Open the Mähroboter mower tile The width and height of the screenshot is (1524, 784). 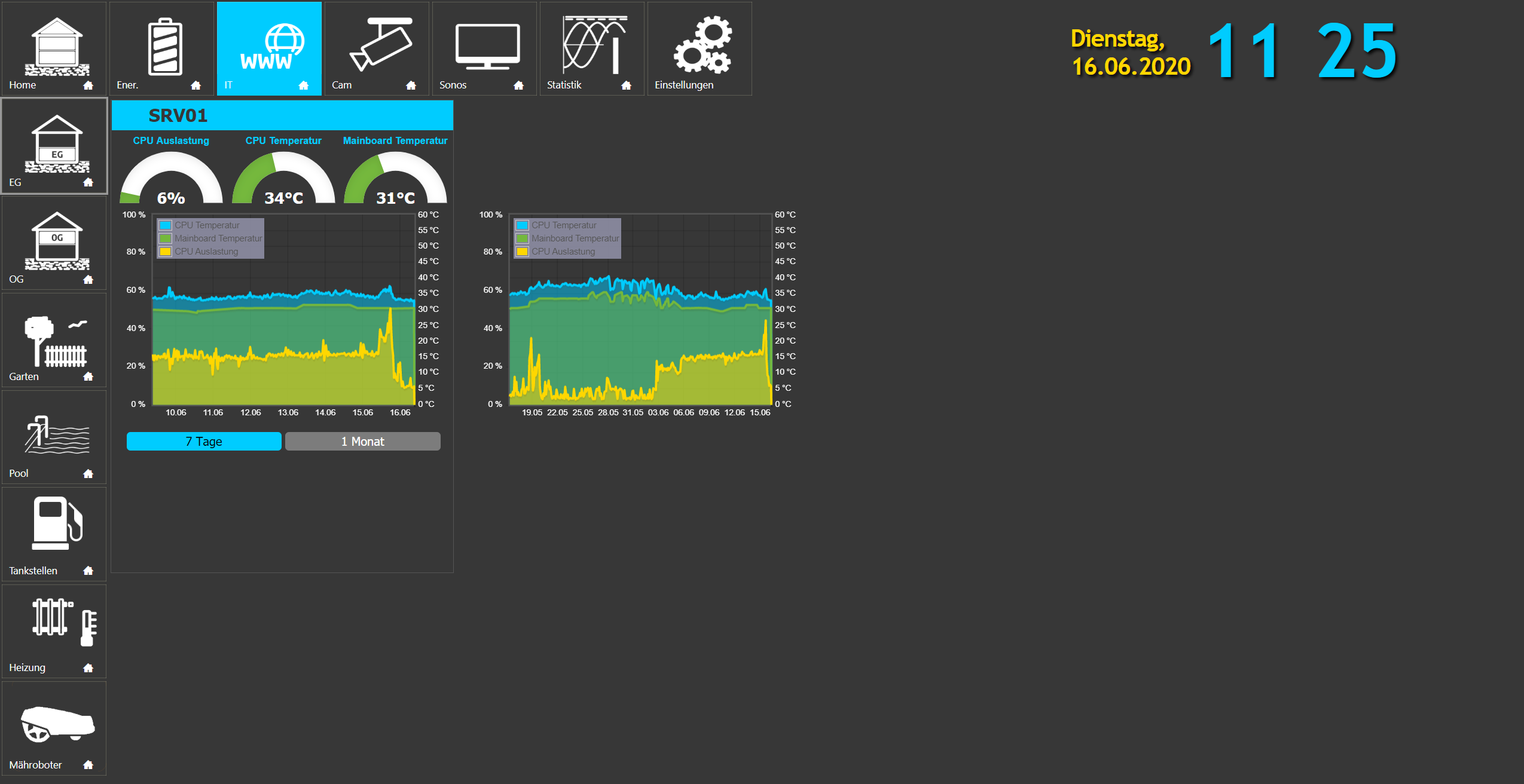(54, 728)
